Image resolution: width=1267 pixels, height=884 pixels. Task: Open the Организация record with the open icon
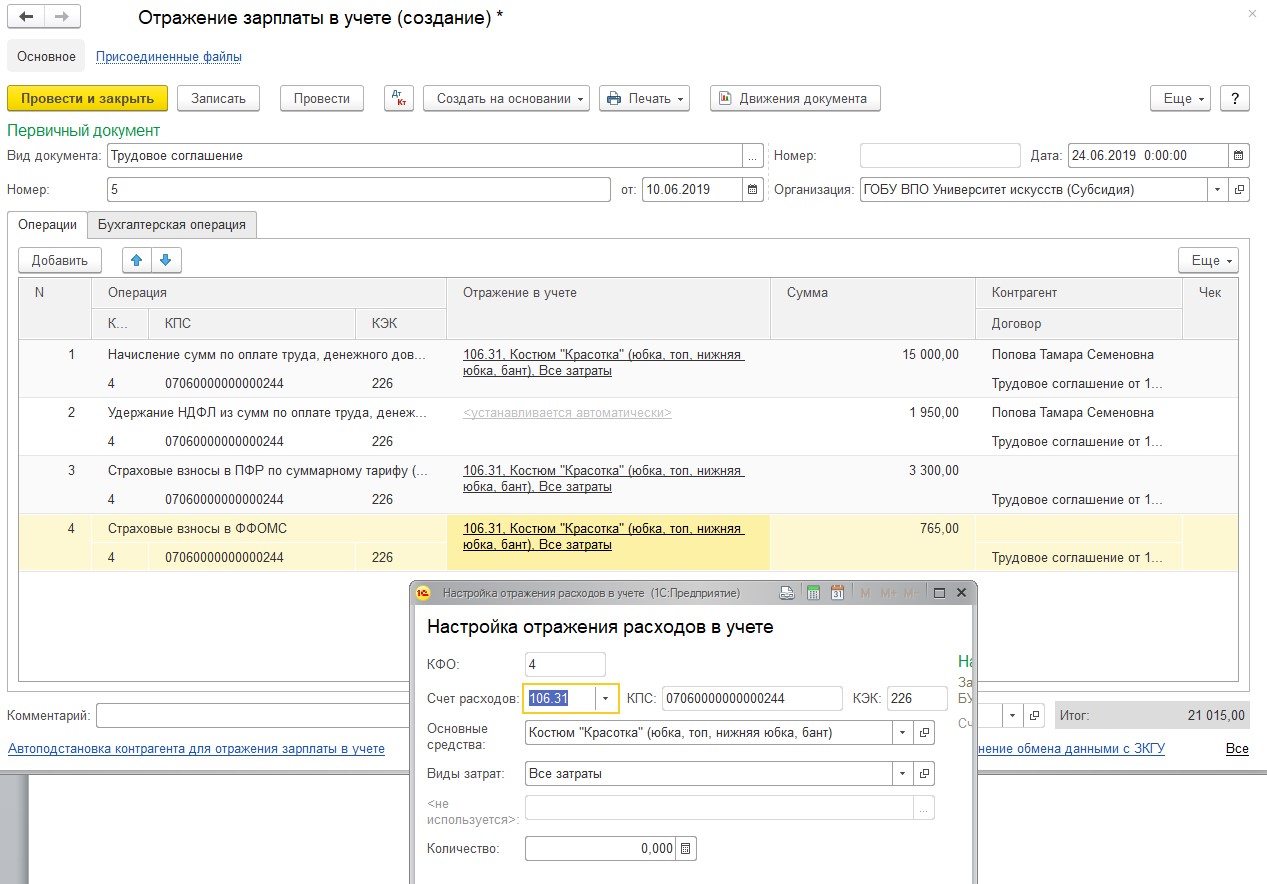click(1240, 189)
